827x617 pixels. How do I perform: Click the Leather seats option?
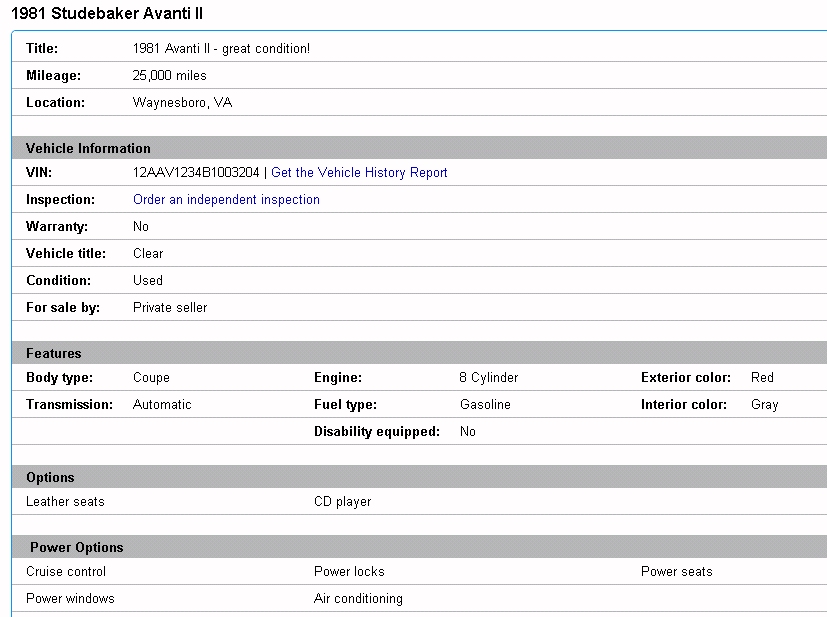click(65, 501)
